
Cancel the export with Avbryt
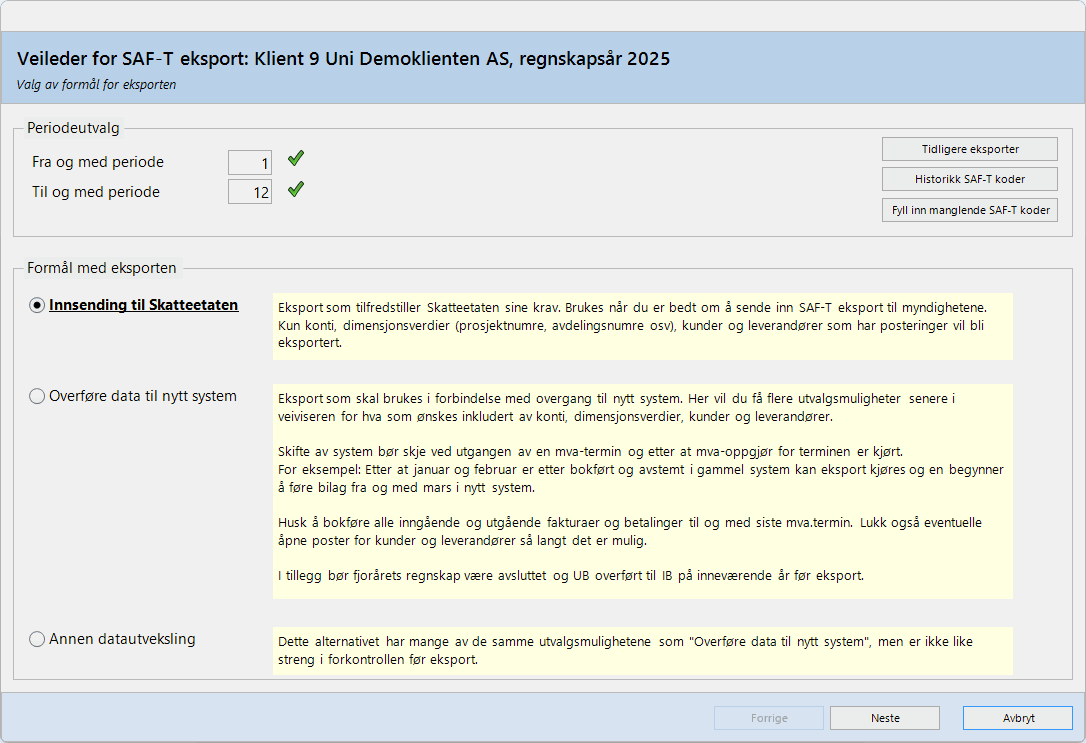[x=1017, y=718]
